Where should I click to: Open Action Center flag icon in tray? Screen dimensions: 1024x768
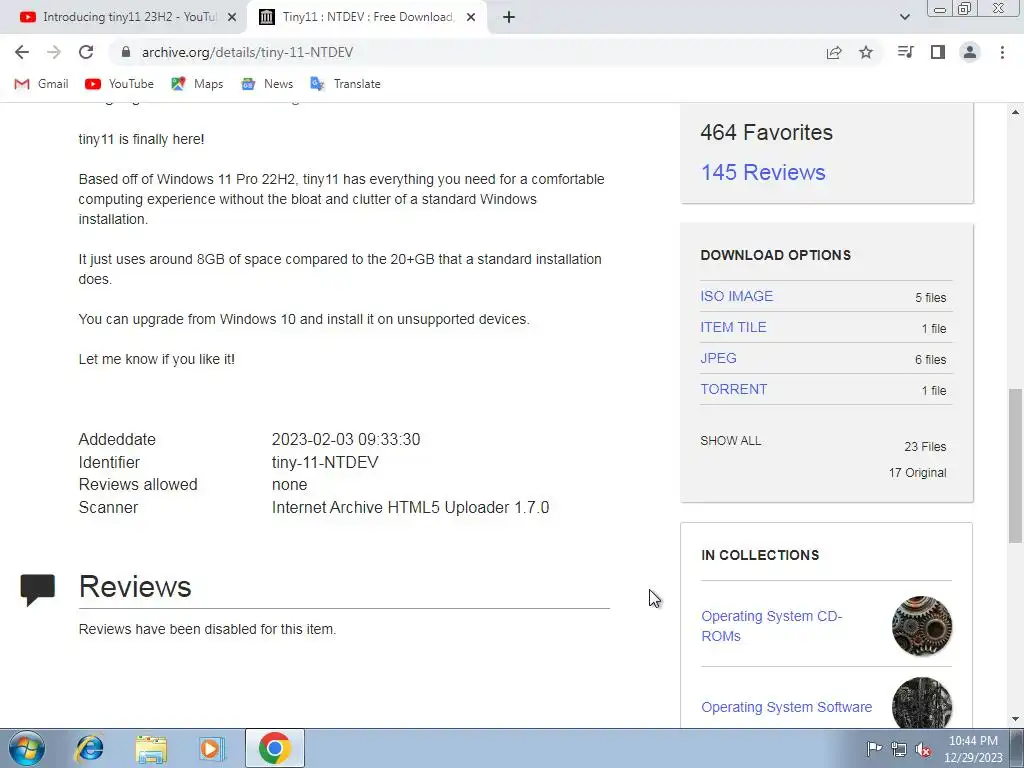tap(874, 749)
